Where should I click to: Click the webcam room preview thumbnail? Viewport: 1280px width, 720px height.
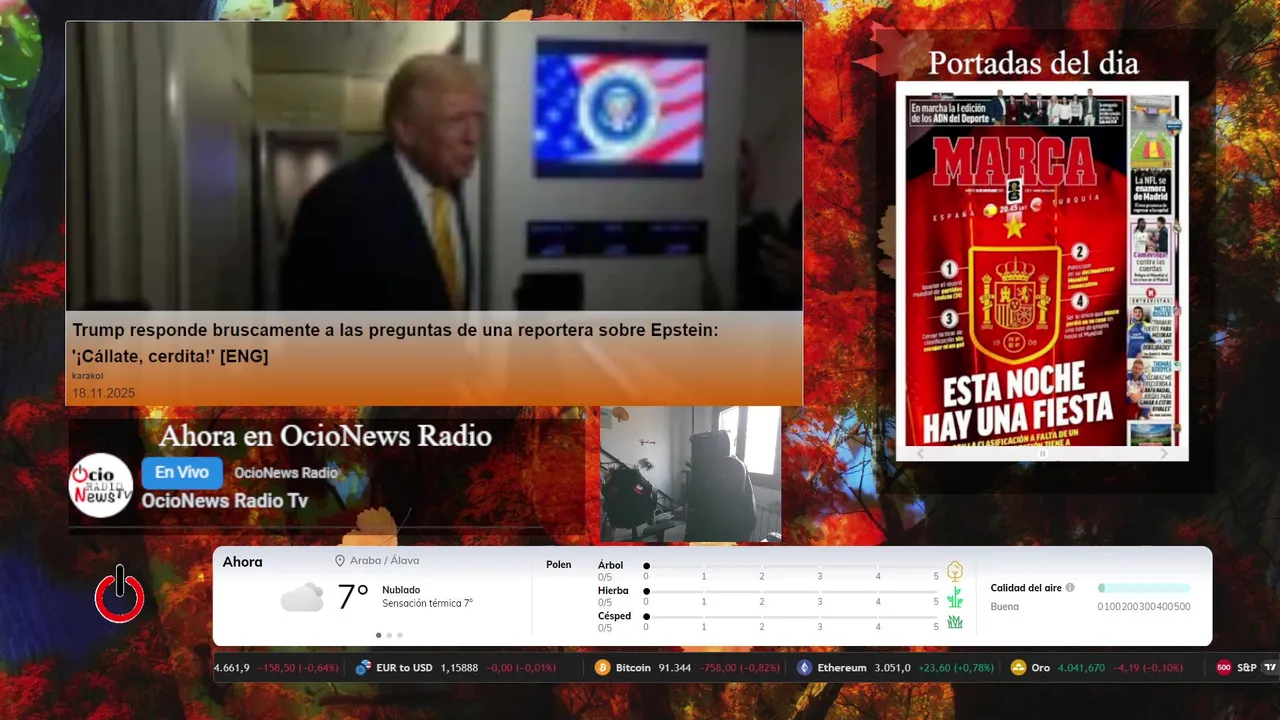690,474
